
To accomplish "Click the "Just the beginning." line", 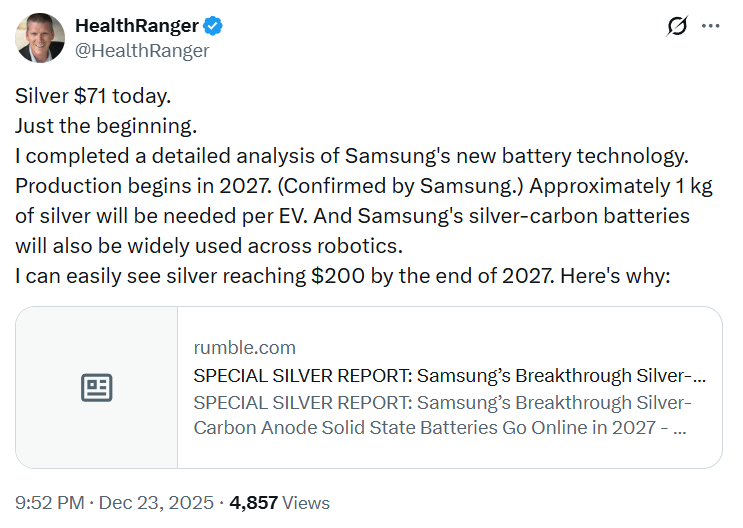I will tap(107, 126).
